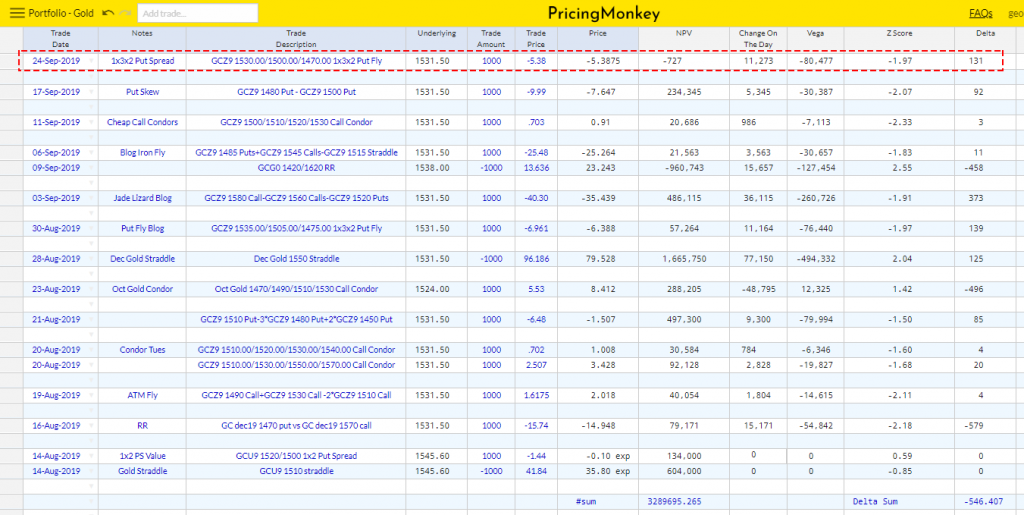Viewport: 1024px width, 515px height.
Task: Select the Z Score column header
Action: coord(899,39)
